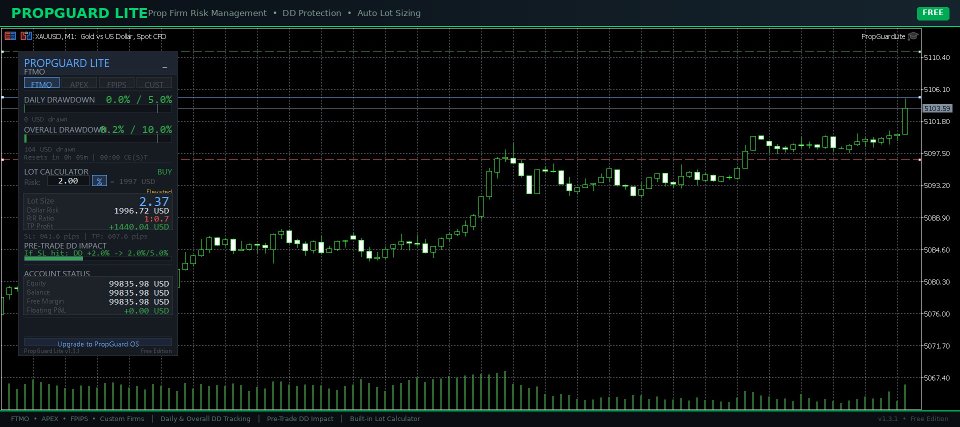Click the Daily Drawdown progress bar
Viewport: 960px width, 427px height.
point(98,109)
